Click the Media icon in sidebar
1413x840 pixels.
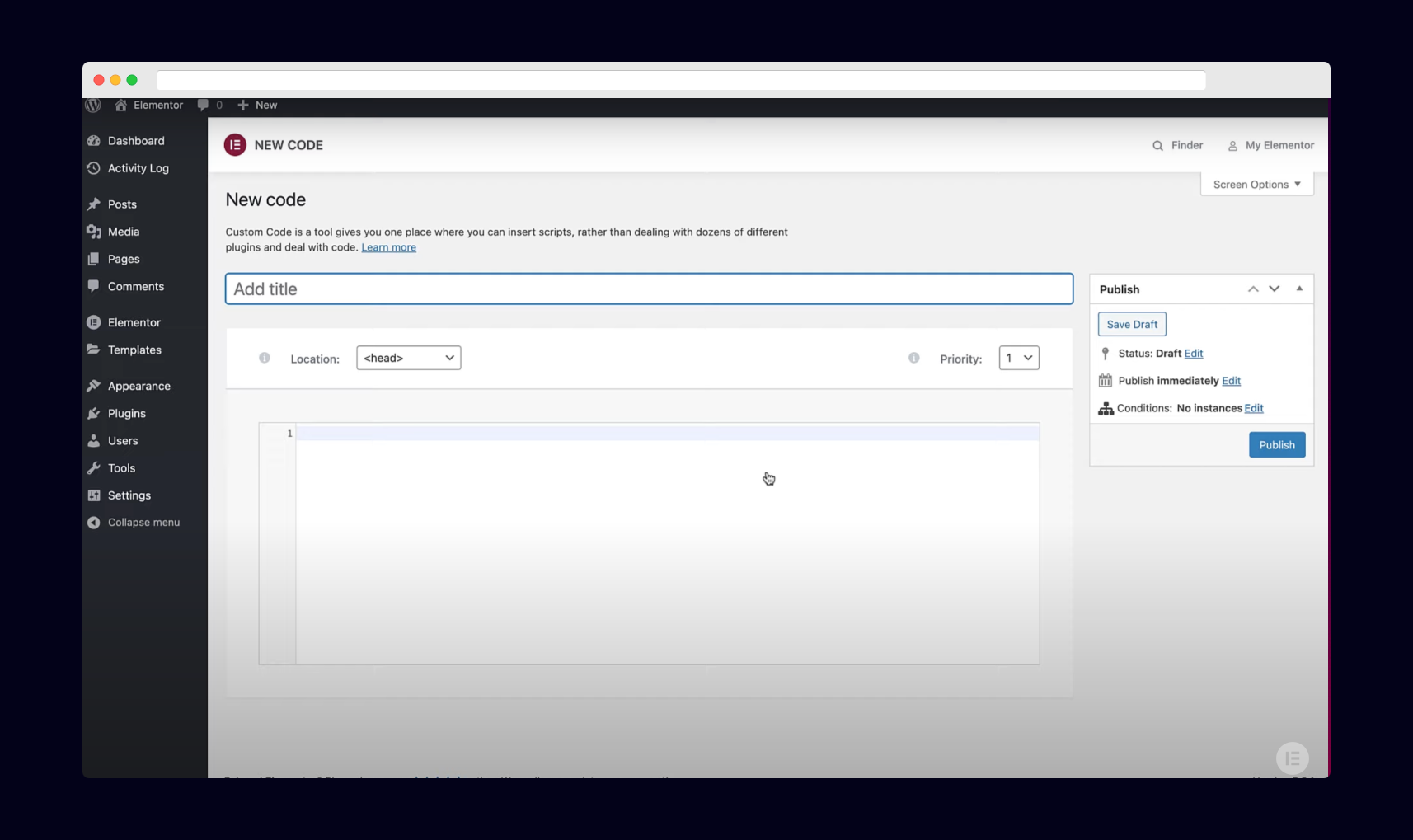[94, 232]
